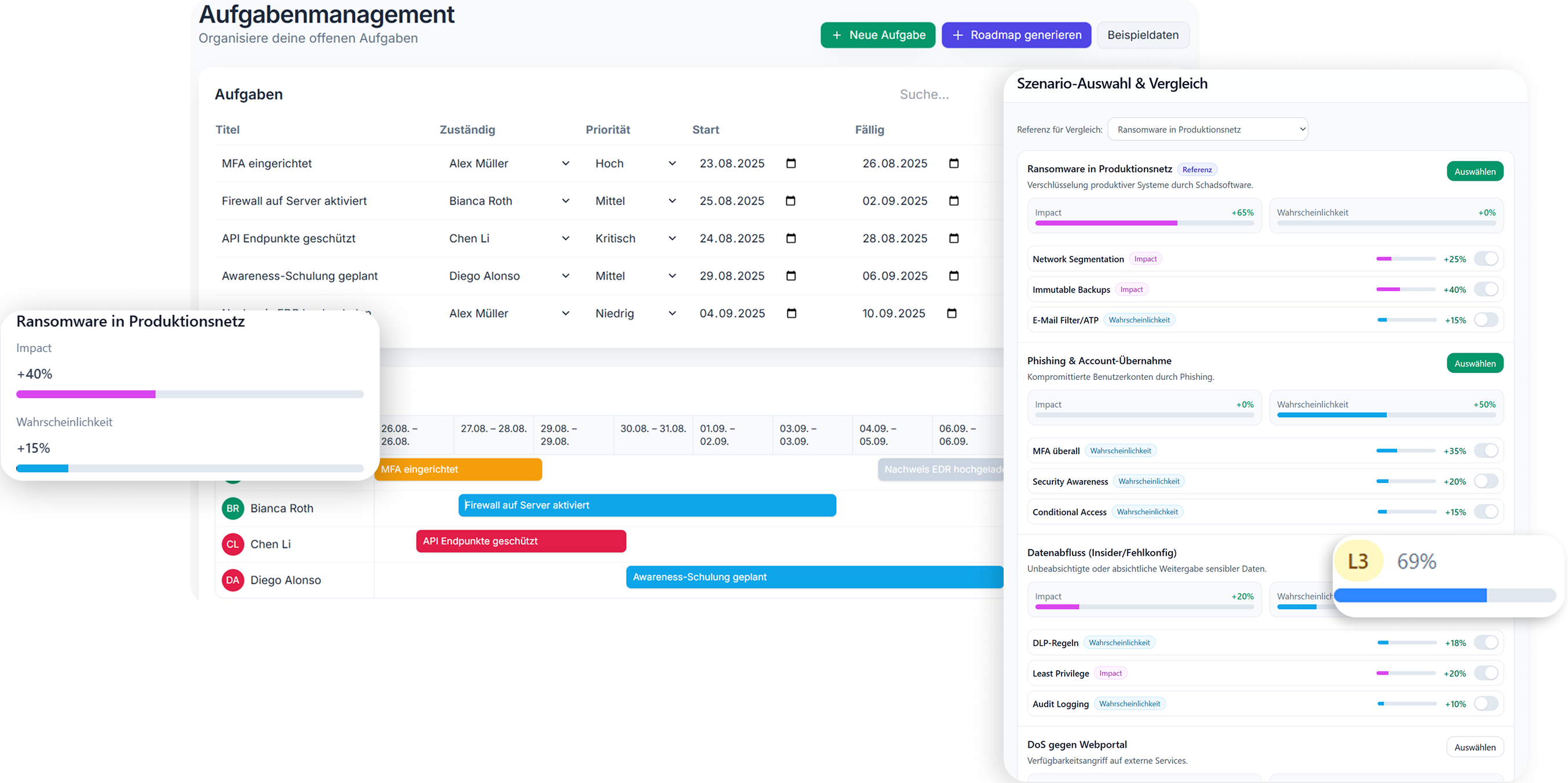Toggle Immutable Backups measure on
Image resolution: width=1568 pixels, height=783 pixels.
1486,290
